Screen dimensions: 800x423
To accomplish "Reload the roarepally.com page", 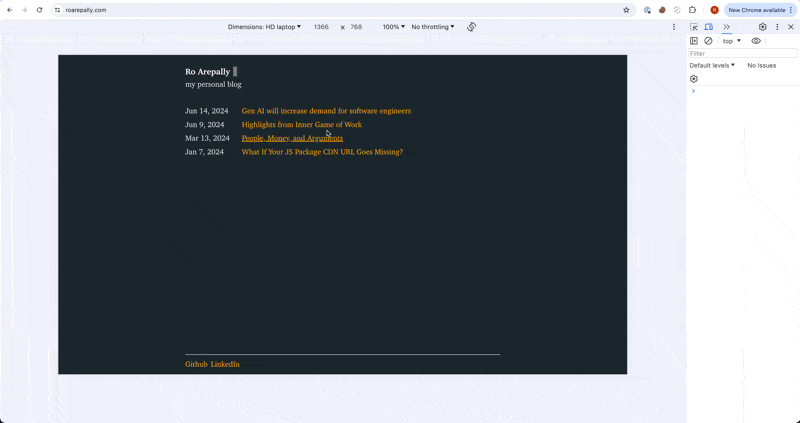I will pos(40,10).
